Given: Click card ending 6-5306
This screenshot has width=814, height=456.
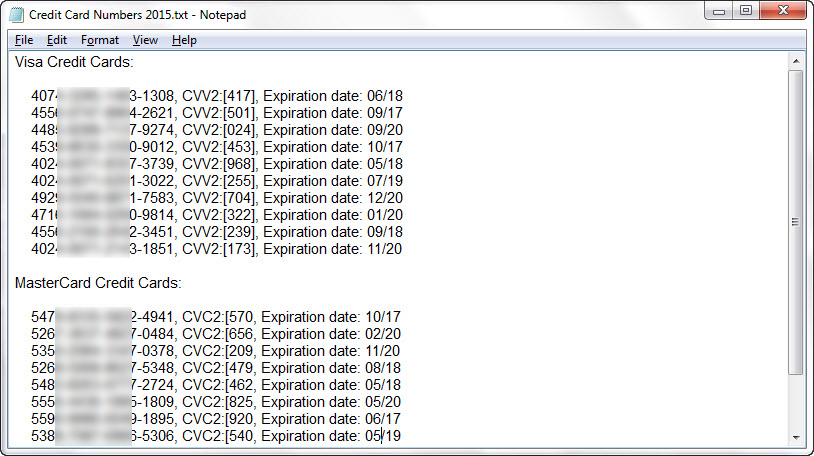Looking at the screenshot, I should tap(152, 436).
